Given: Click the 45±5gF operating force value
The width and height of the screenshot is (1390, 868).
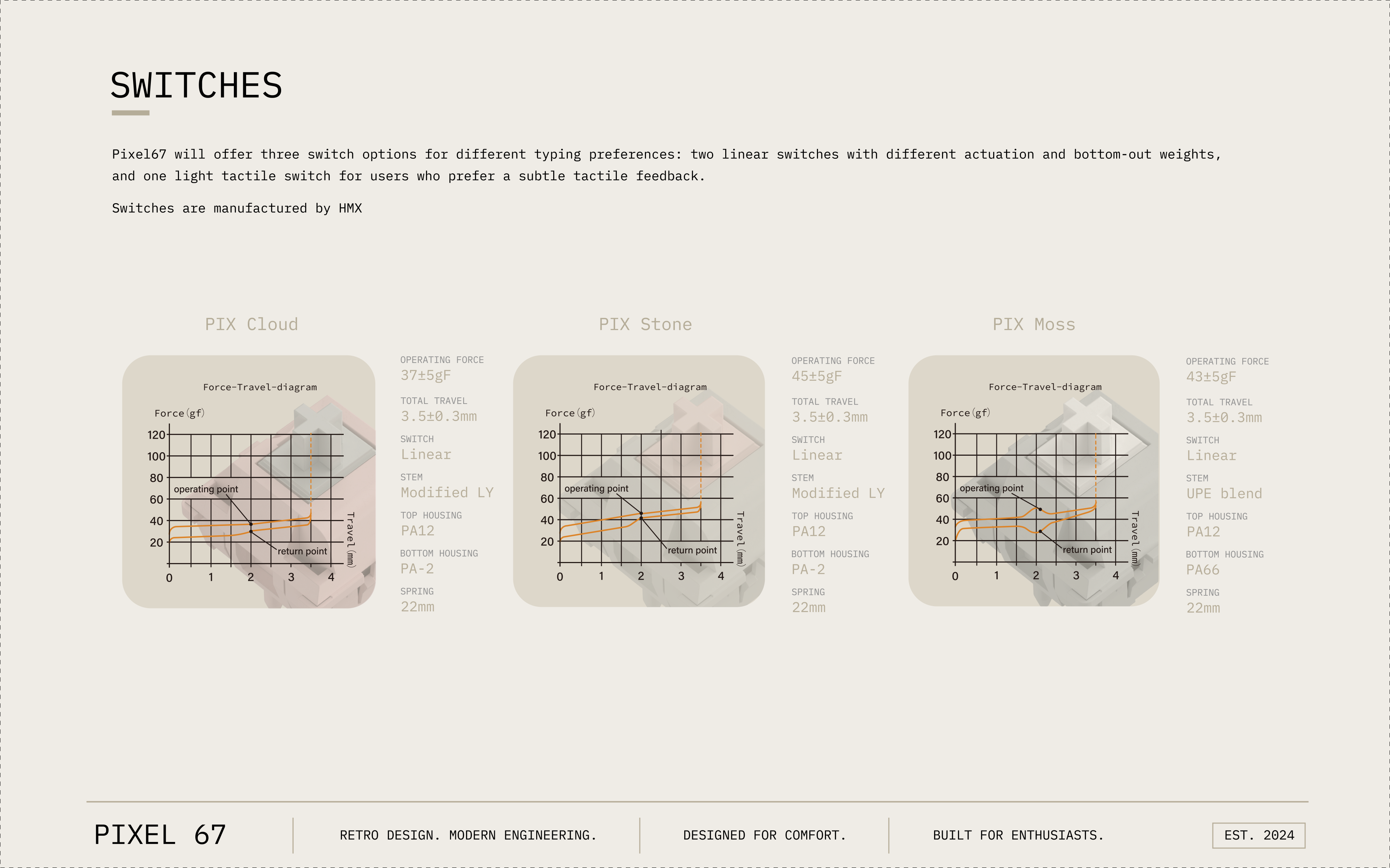Looking at the screenshot, I should pos(817,377).
